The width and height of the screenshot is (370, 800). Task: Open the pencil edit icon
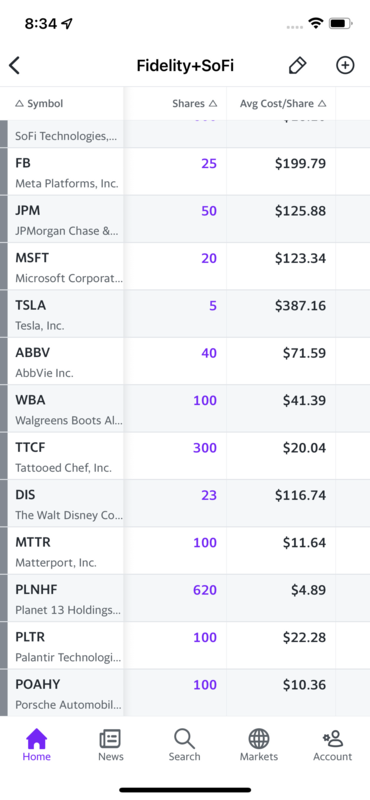tap(297, 66)
